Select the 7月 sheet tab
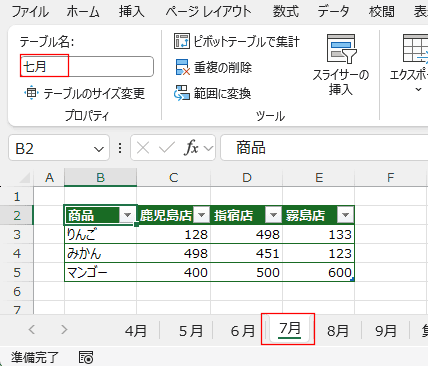 [x=290, y=329]
